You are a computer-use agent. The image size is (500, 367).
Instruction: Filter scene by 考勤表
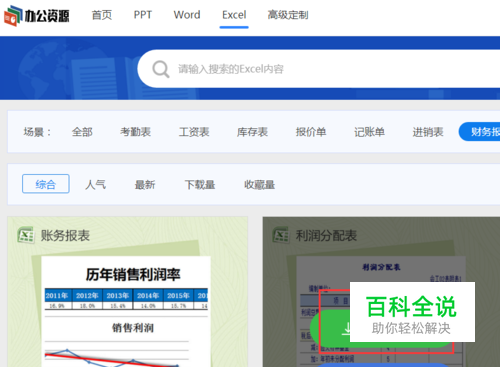(135, 132)
